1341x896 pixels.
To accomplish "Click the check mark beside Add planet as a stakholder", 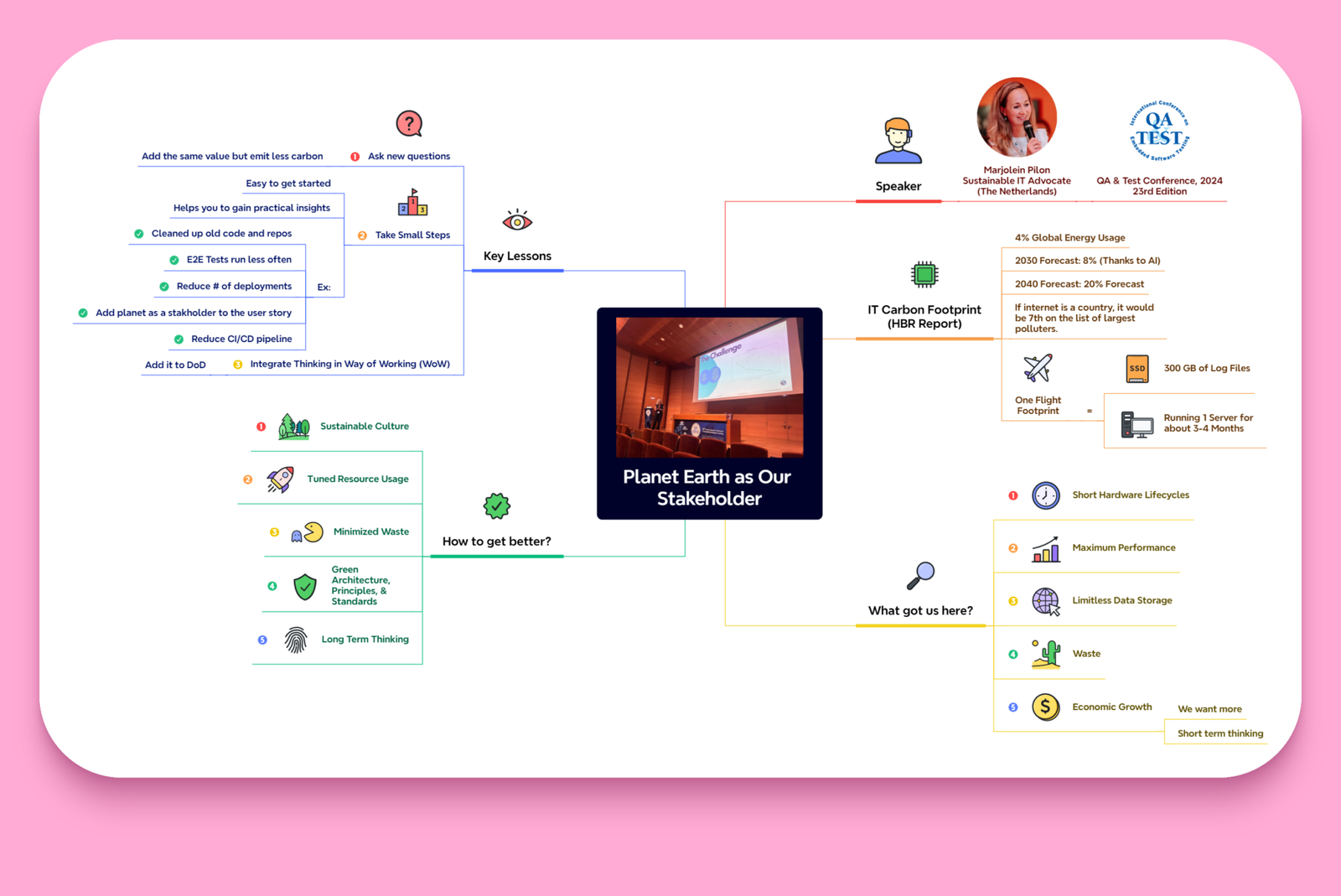I will click(83, 313).
